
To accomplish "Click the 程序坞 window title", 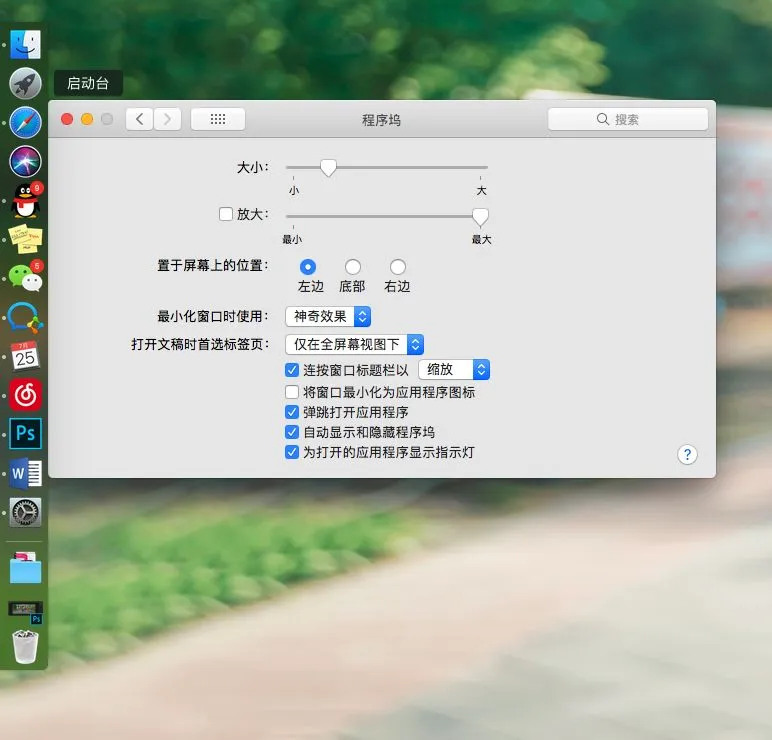I will 382,120.
